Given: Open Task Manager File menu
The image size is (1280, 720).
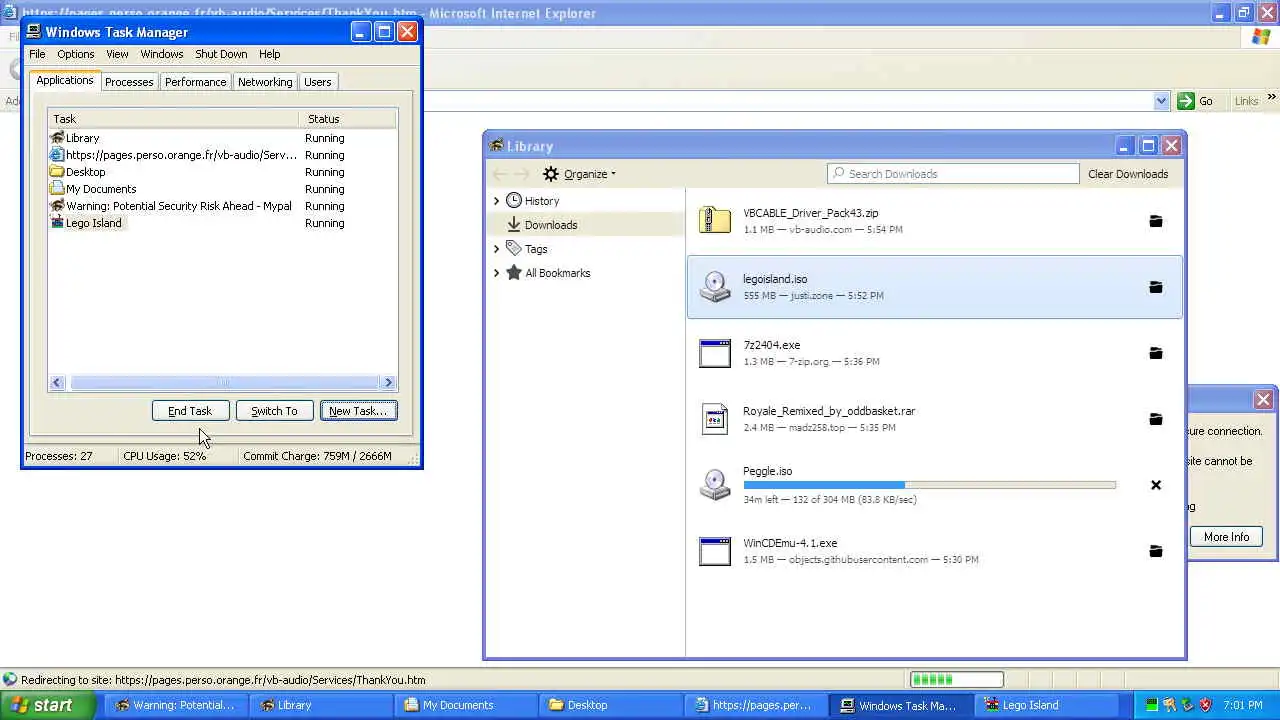Looking at the screenshot, I should 37,54.
